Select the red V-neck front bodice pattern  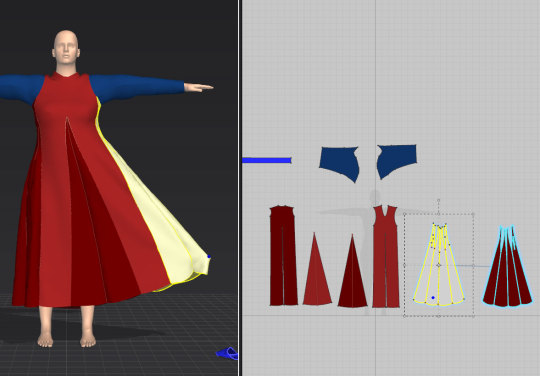point(386,258)
